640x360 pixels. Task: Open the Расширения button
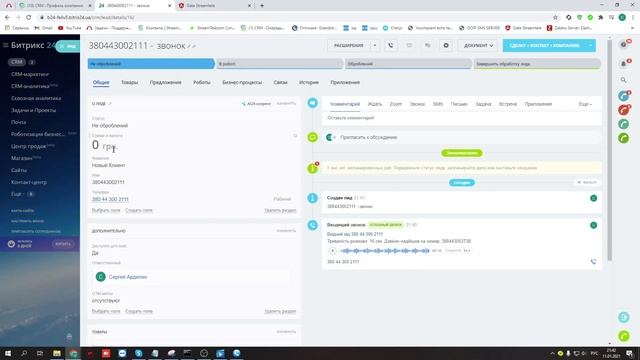[x=349, y=46]
